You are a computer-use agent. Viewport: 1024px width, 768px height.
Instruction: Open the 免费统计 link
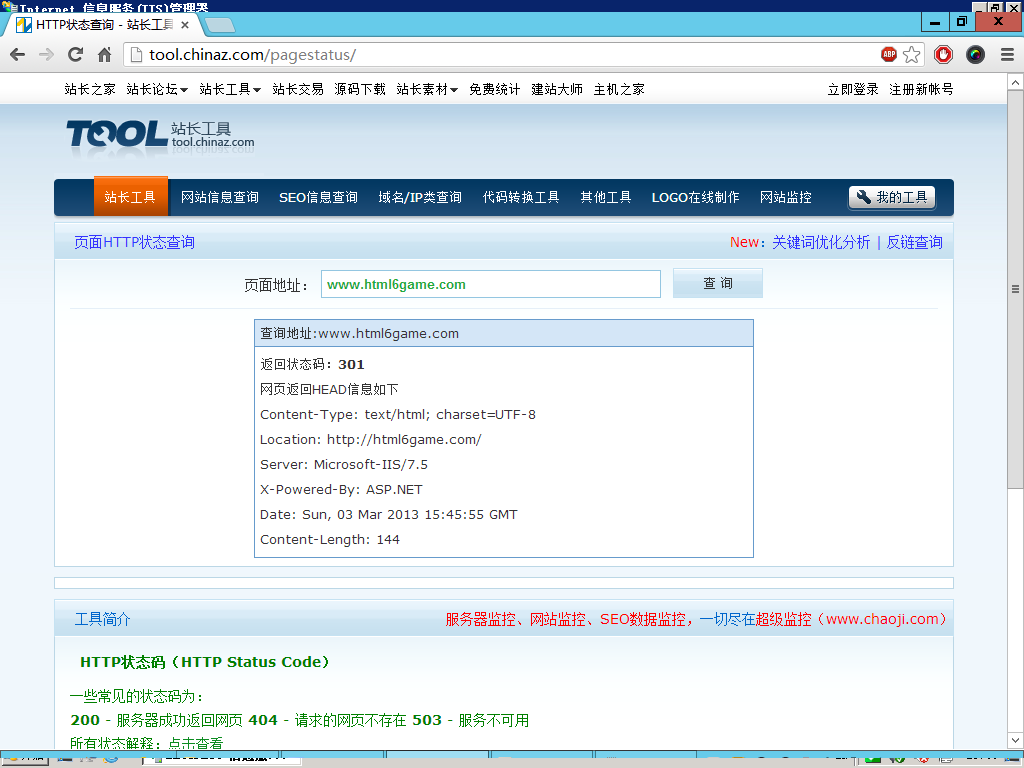(x=494, y=89)
